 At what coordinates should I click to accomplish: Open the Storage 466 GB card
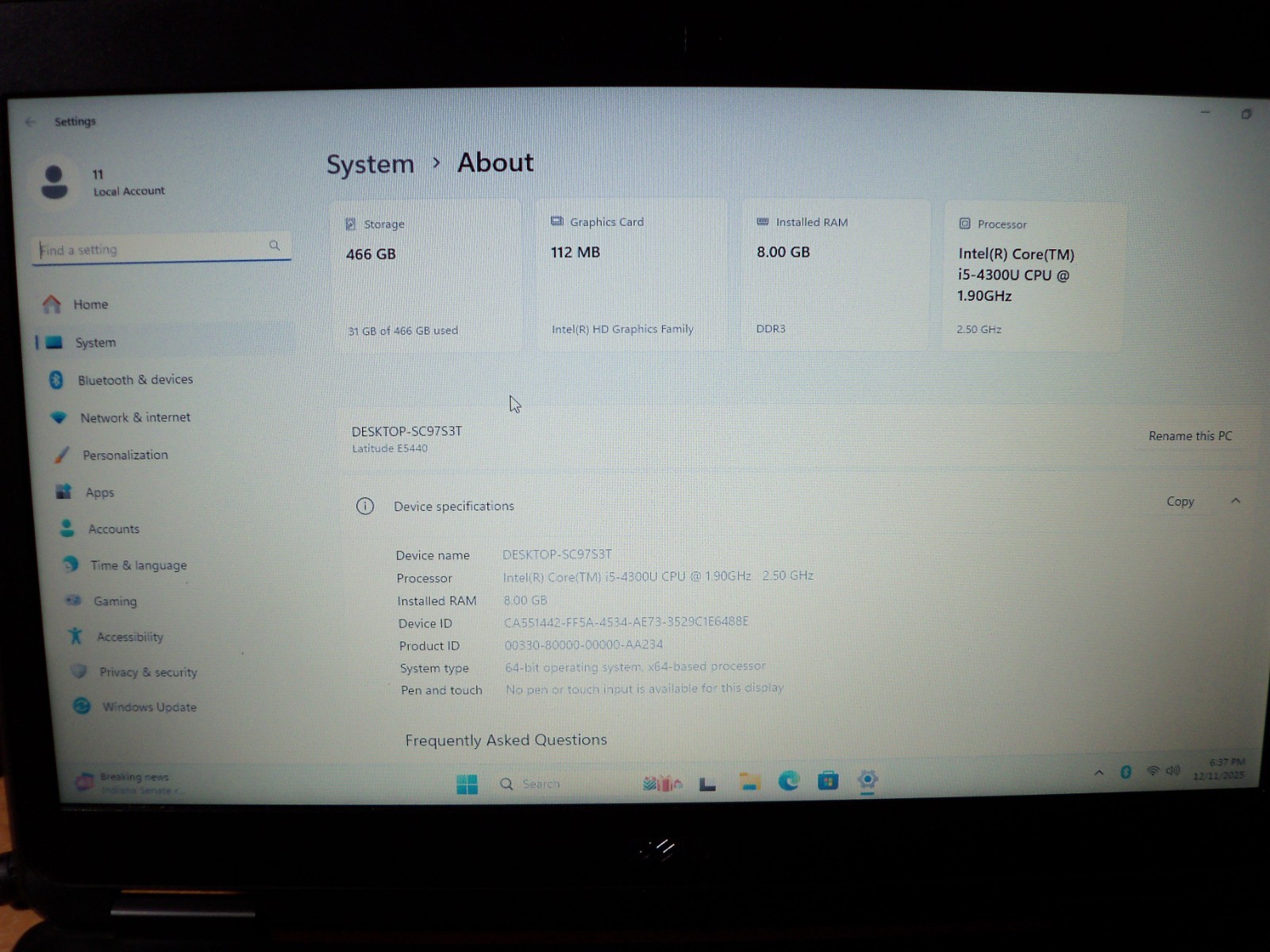point(426,275)
